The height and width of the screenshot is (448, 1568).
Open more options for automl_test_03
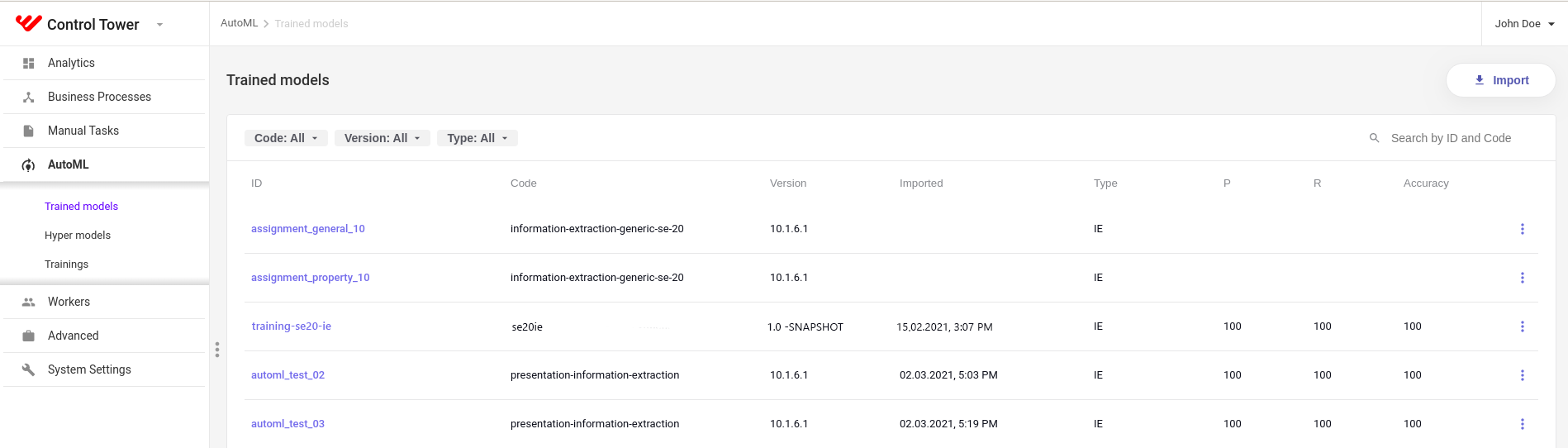[1523, 424]
